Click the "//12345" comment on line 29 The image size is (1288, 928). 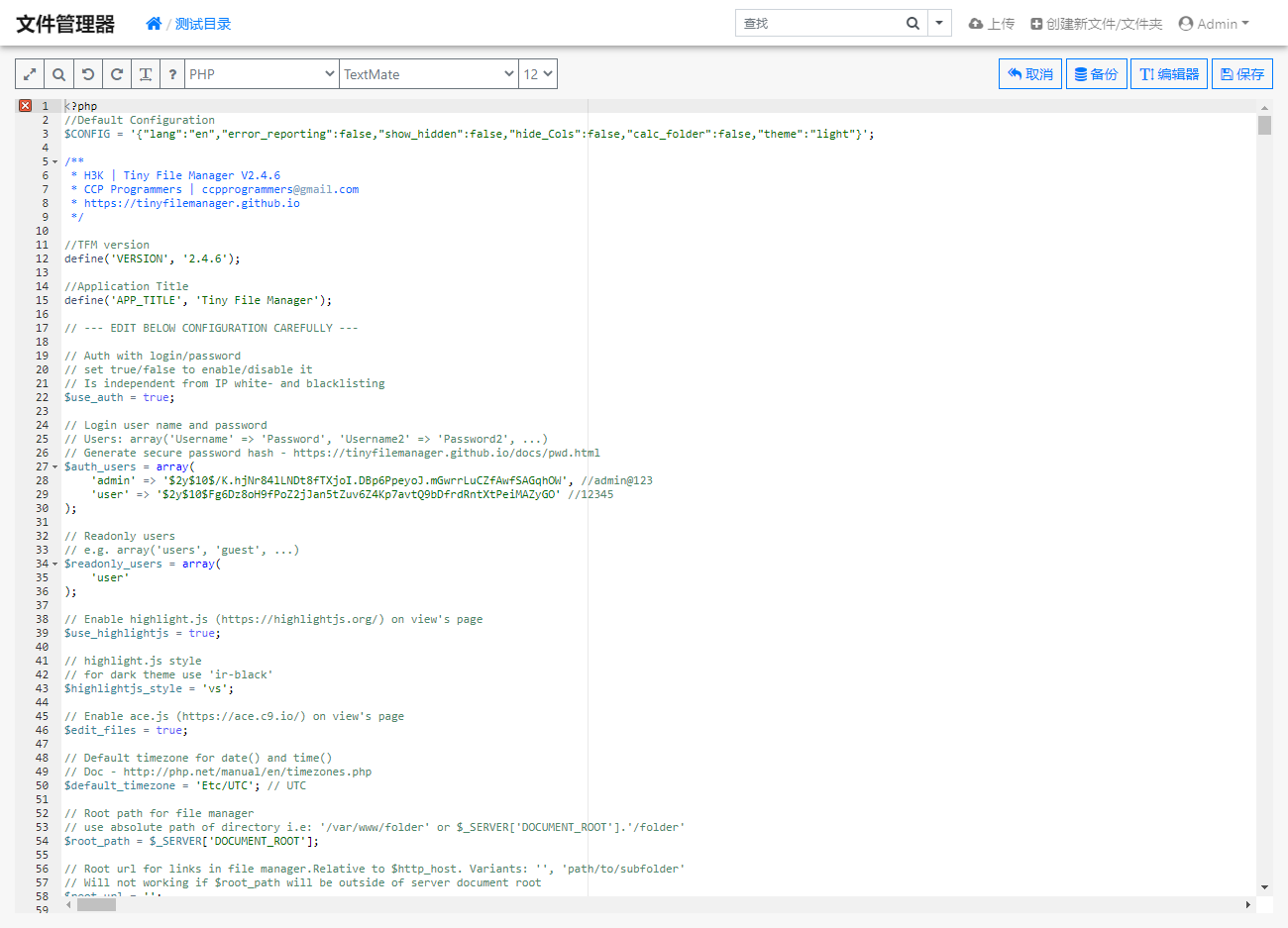[590, 494]
